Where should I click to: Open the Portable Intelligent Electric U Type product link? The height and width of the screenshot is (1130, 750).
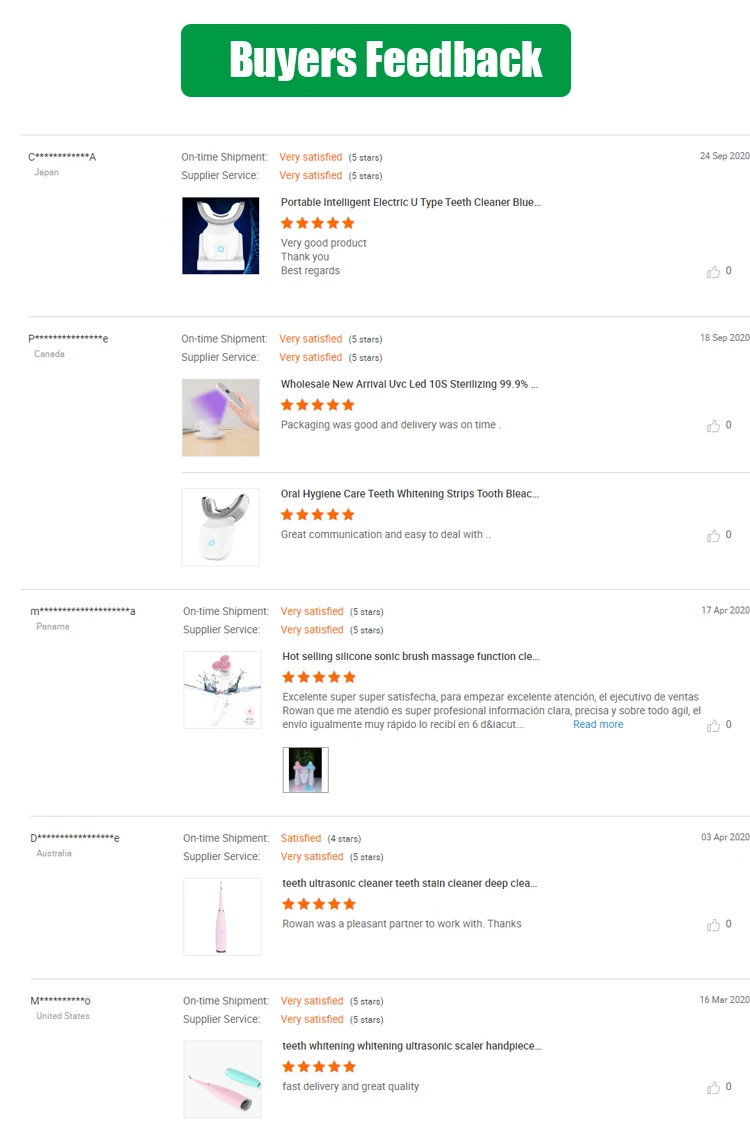point(410,202)
